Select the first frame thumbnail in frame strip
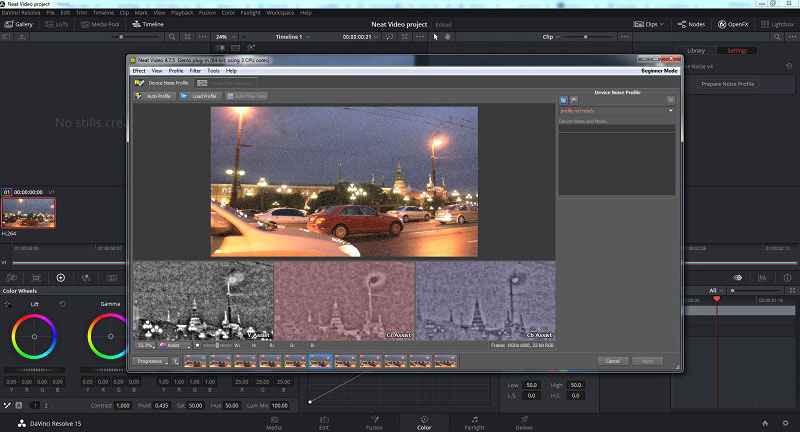This screenshot has height=432, width=800. (x=195, y=361)
